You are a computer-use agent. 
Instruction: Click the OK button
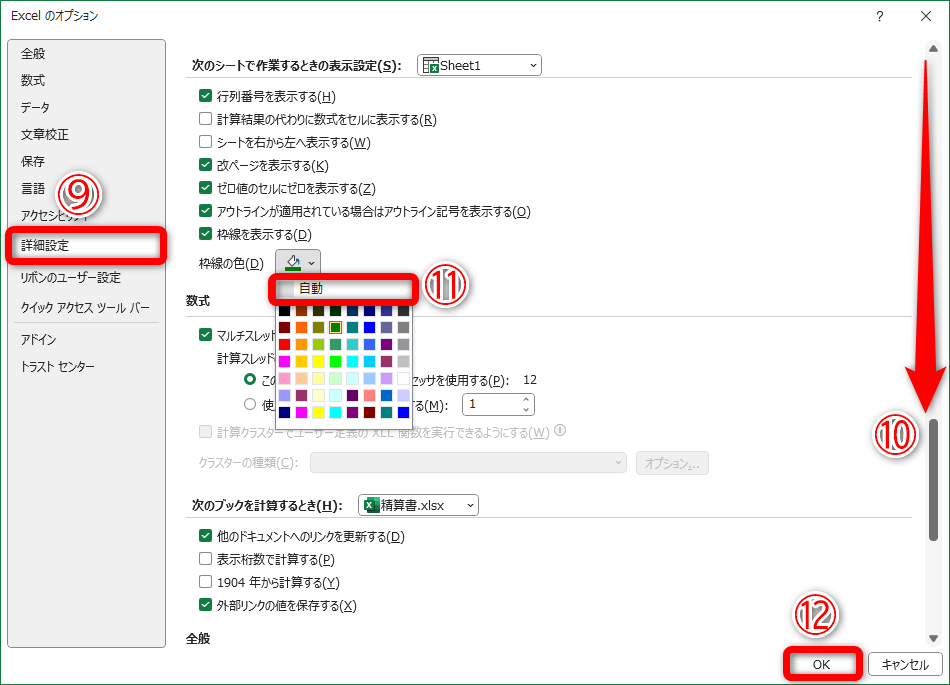pos(821,663)
